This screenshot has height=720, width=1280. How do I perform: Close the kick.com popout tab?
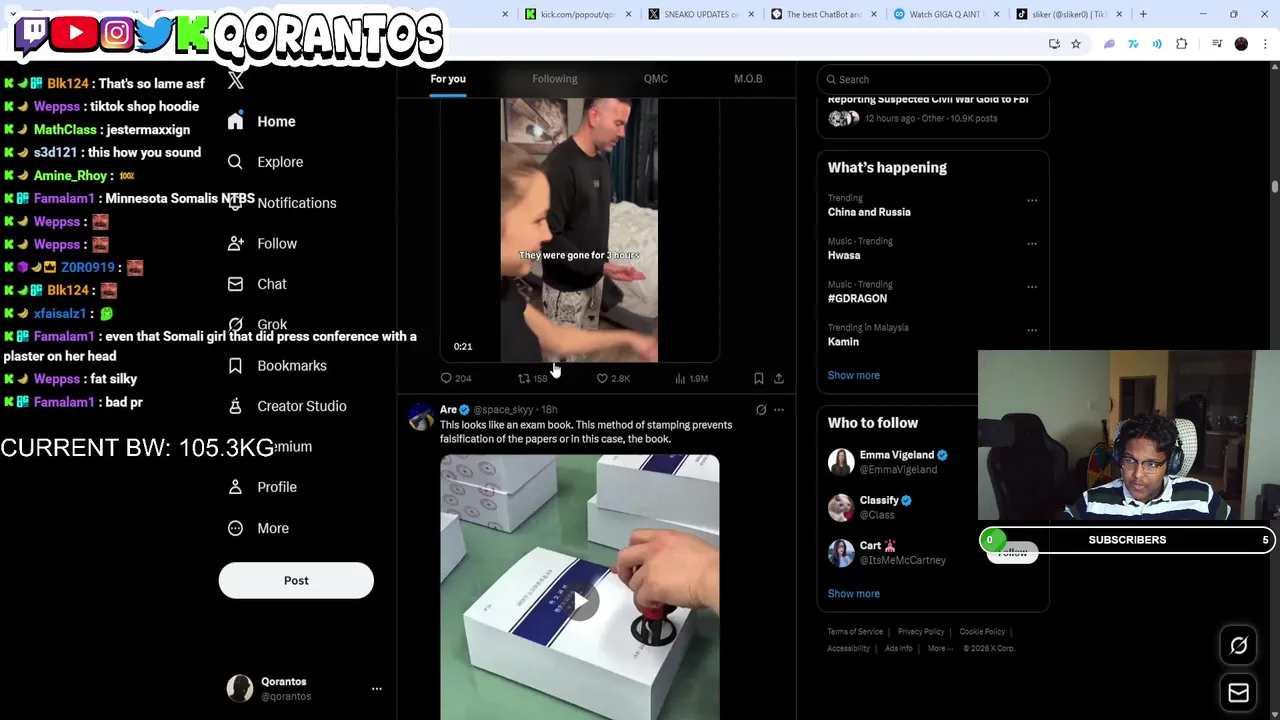coord(628,14)
